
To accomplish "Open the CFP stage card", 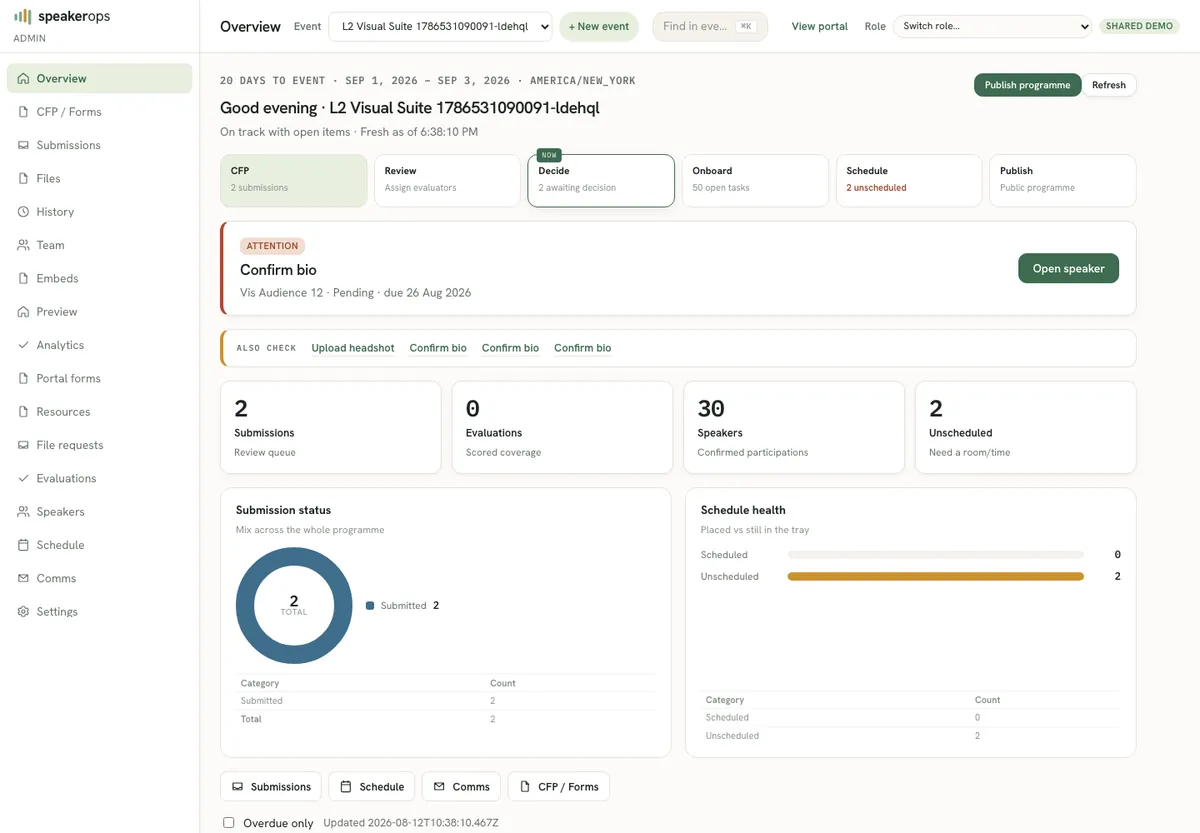I will click(294, 181).
